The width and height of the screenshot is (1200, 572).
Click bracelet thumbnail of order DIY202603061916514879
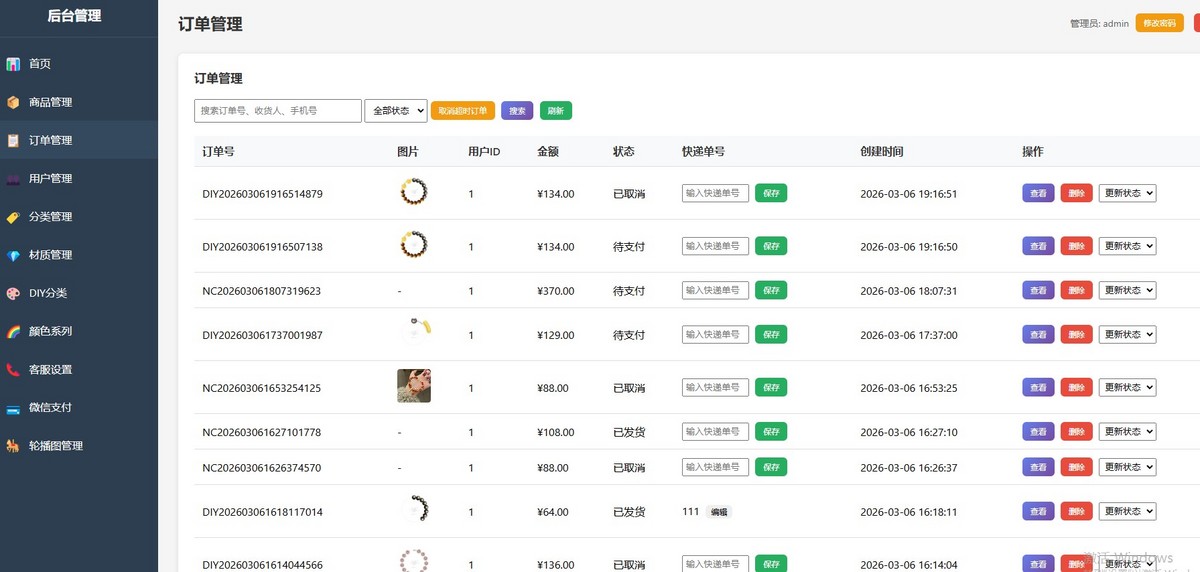tap(413, 192)
